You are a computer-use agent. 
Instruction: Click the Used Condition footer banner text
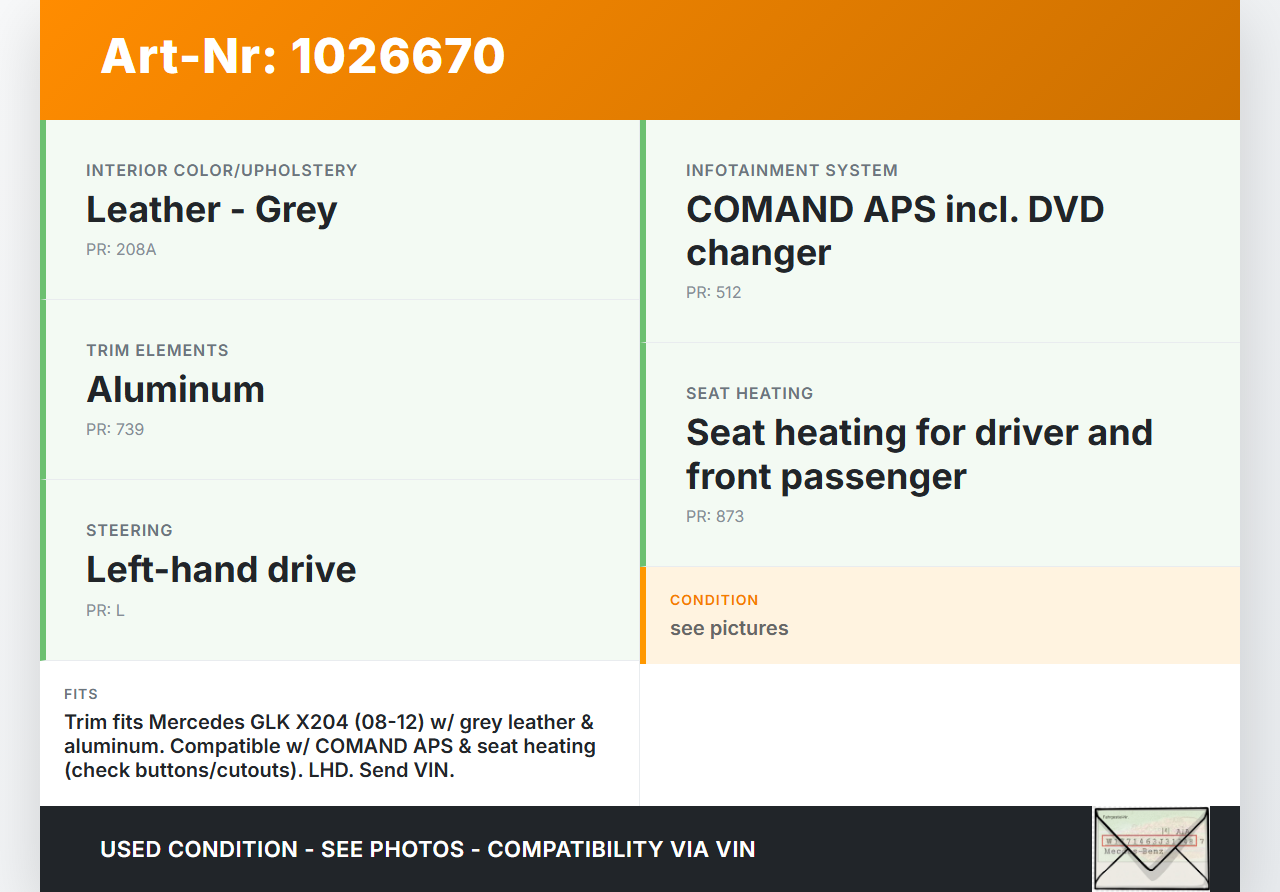pyautogui.click(x=427, y=849)
